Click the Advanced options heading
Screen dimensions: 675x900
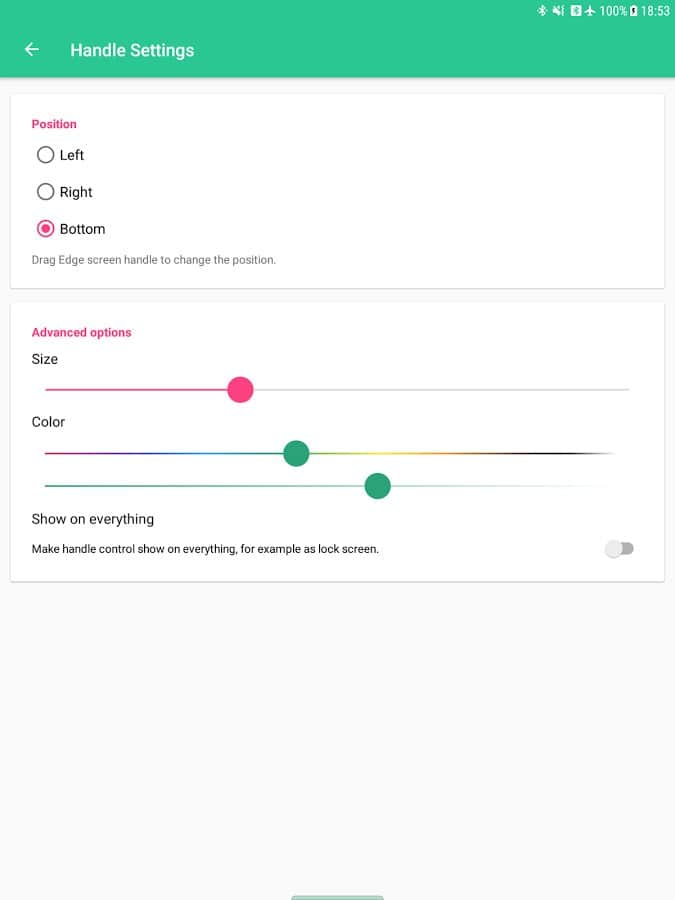(81, 332)
